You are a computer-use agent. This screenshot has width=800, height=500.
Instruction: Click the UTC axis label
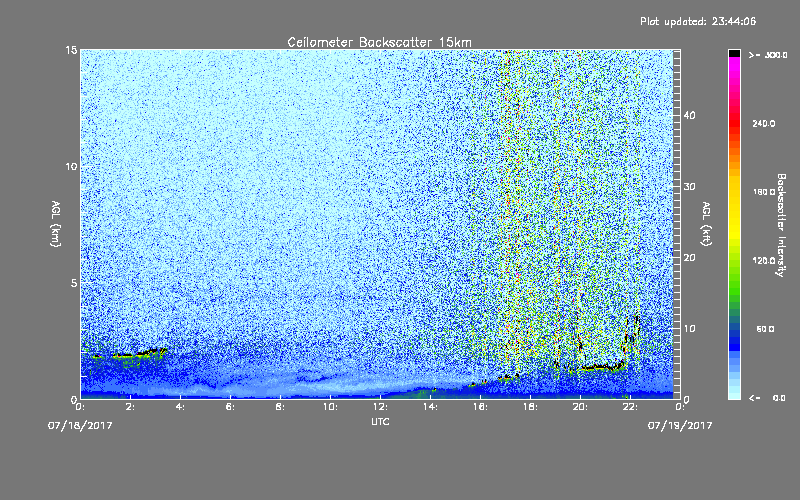380,421
